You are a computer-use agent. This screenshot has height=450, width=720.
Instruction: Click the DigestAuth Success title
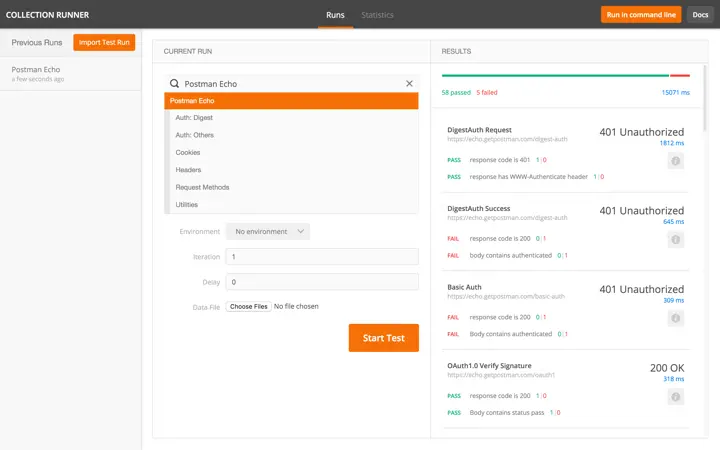(478, 208)
